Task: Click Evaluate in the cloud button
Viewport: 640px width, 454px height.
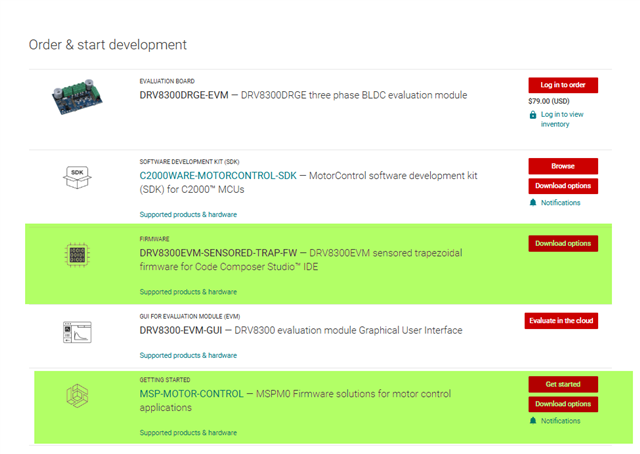Action: (561, 320)
